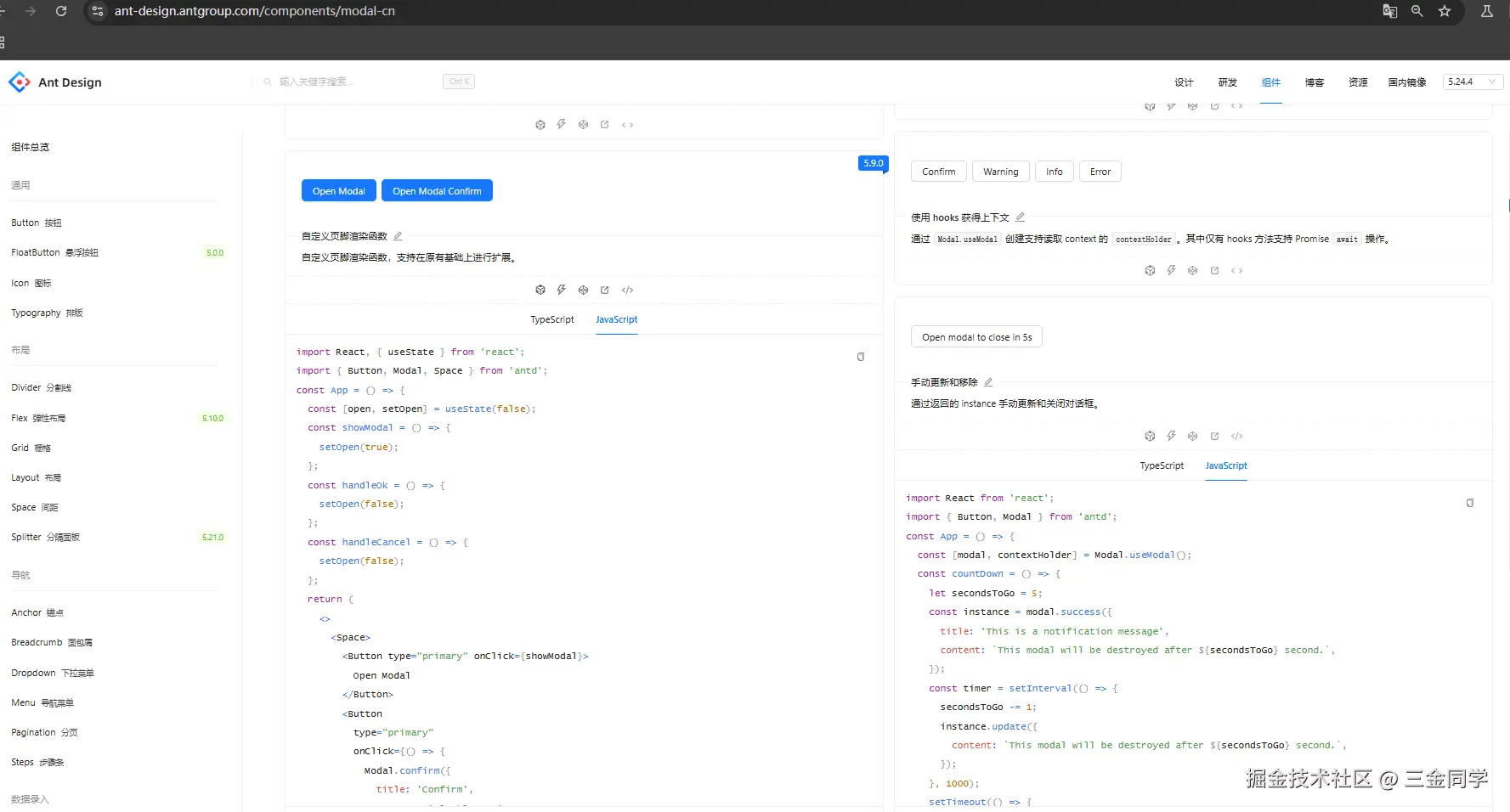Click edit pencil beside 手动更新和移除 title
1510x812 pixels.
pos(988,382)
